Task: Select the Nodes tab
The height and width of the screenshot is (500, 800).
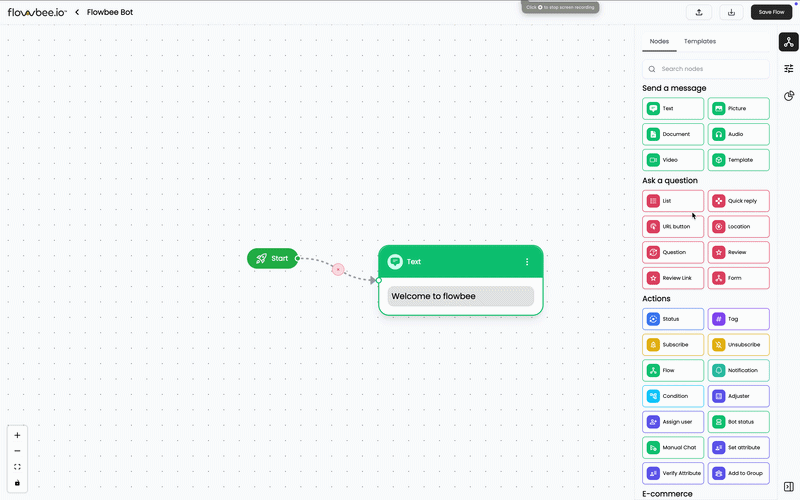Action: (659, 41)
